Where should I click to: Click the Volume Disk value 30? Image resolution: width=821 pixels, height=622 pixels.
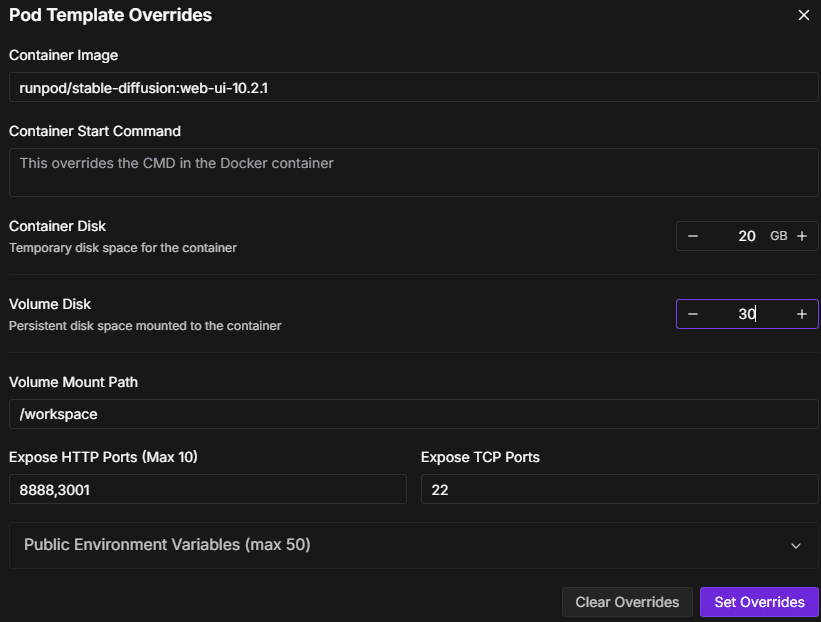click(x=747, y=314)
